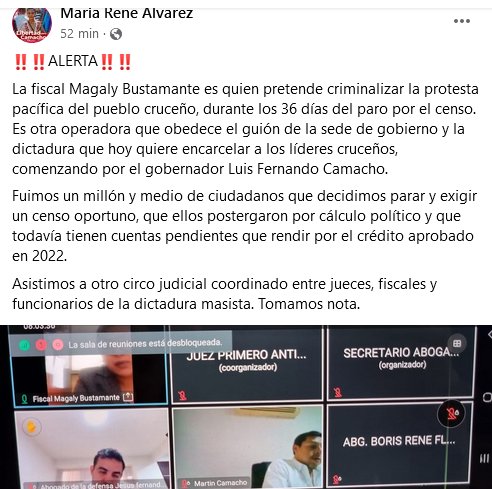Click muted mic icon beside Martin Camacho name

click(187, 483)
